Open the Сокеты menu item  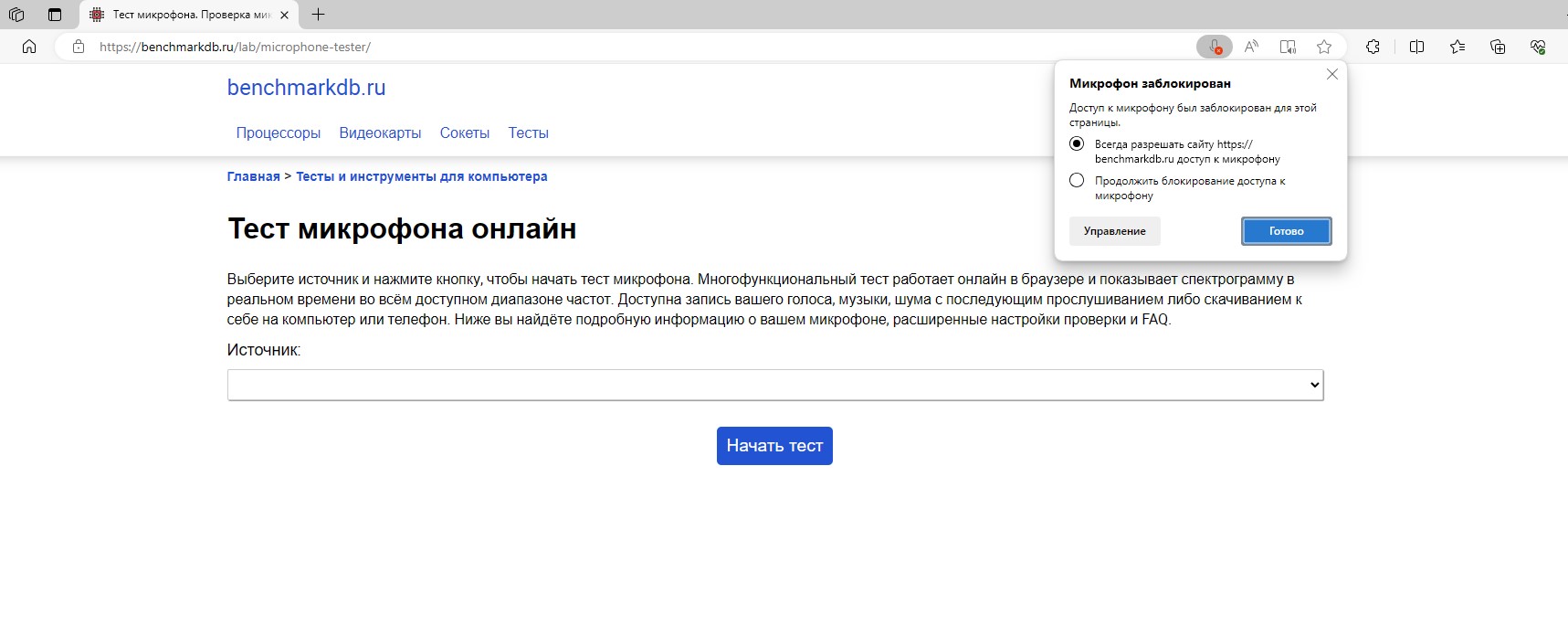(x=465, y=132)
